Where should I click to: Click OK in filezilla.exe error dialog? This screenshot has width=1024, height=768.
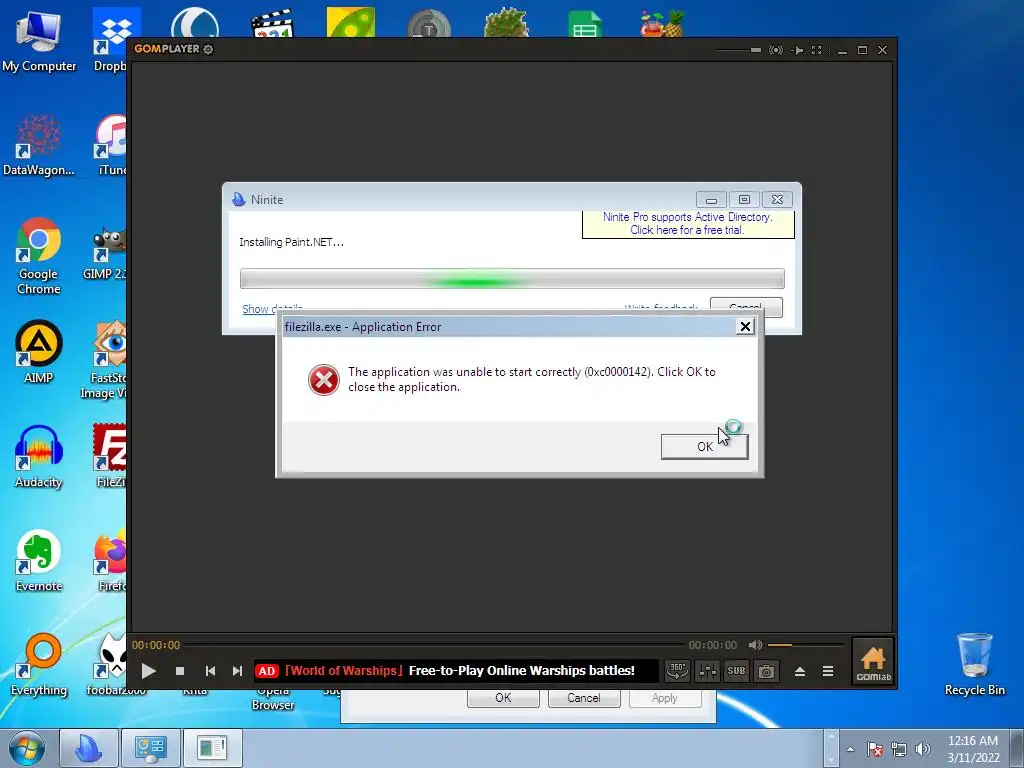704,447
